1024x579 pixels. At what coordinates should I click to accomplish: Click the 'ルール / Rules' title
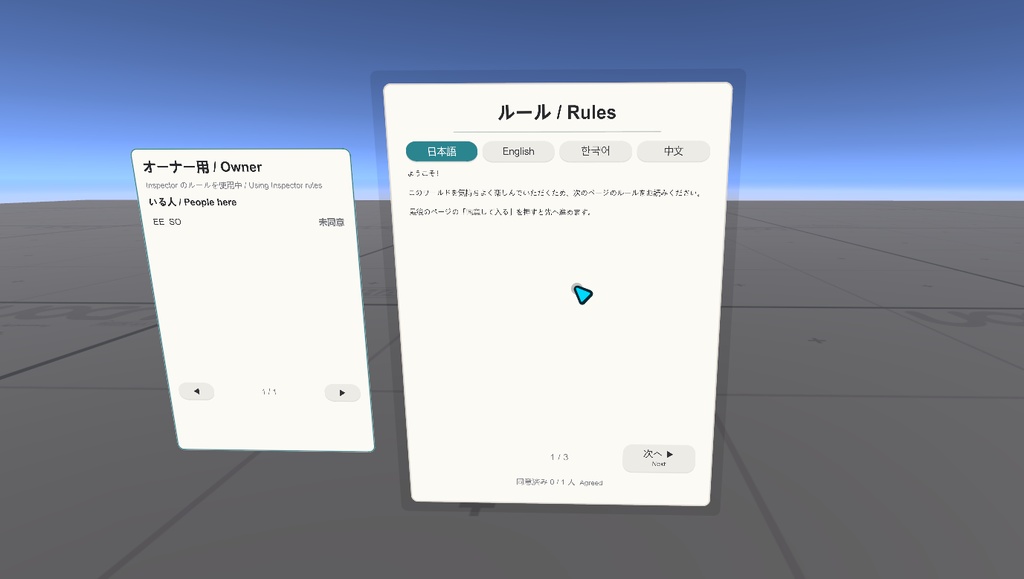coord(557,112)
